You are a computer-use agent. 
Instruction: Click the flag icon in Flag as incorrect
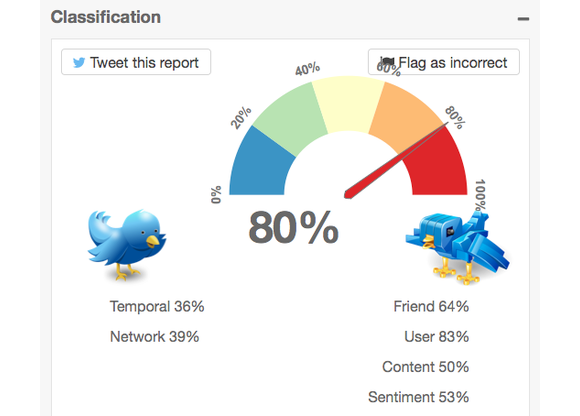pyautogui.click(x=387, y=61)
